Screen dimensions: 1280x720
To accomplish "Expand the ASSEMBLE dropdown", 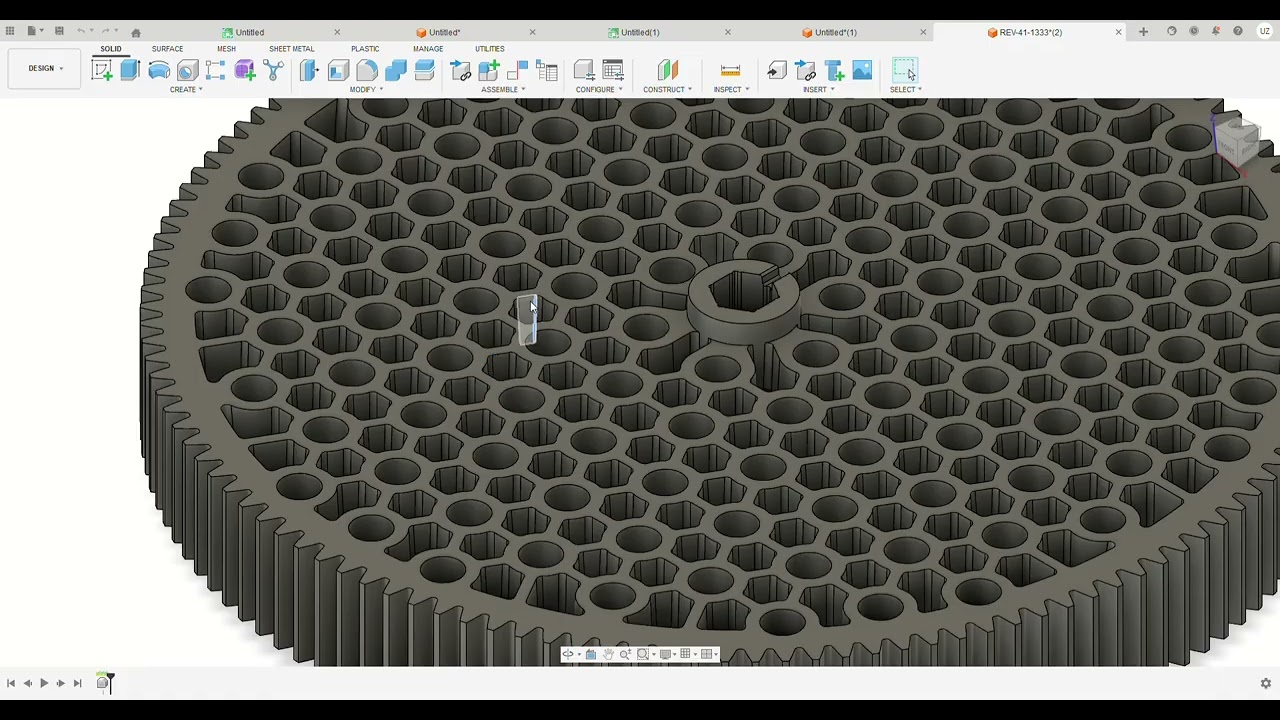I will point(503,90).
